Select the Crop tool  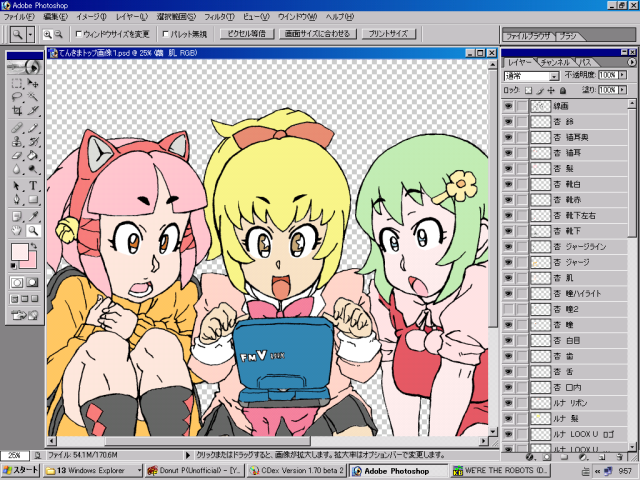pos(17,111)
